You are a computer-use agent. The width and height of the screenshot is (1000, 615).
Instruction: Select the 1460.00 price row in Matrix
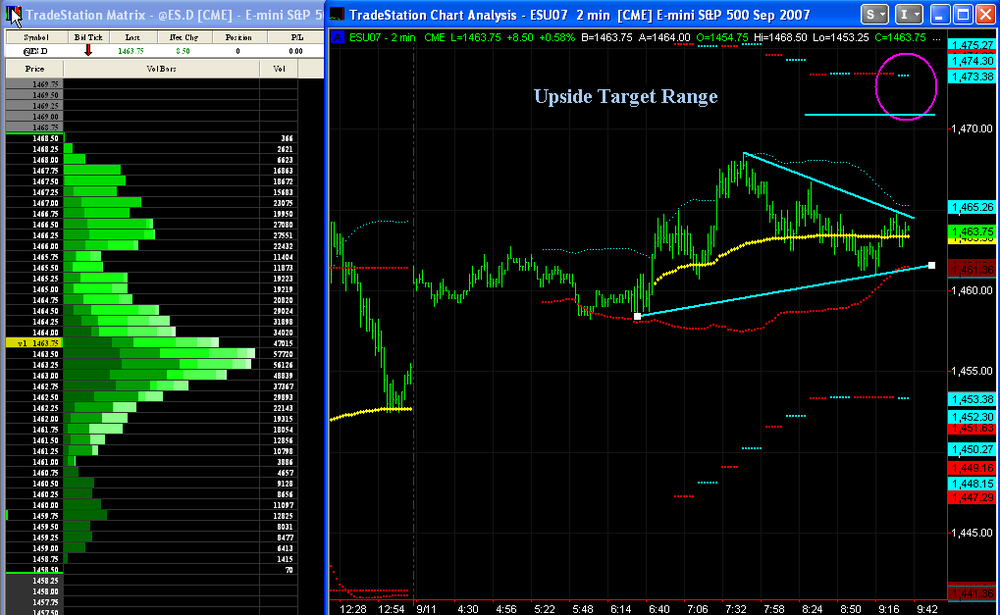point(34,505)
